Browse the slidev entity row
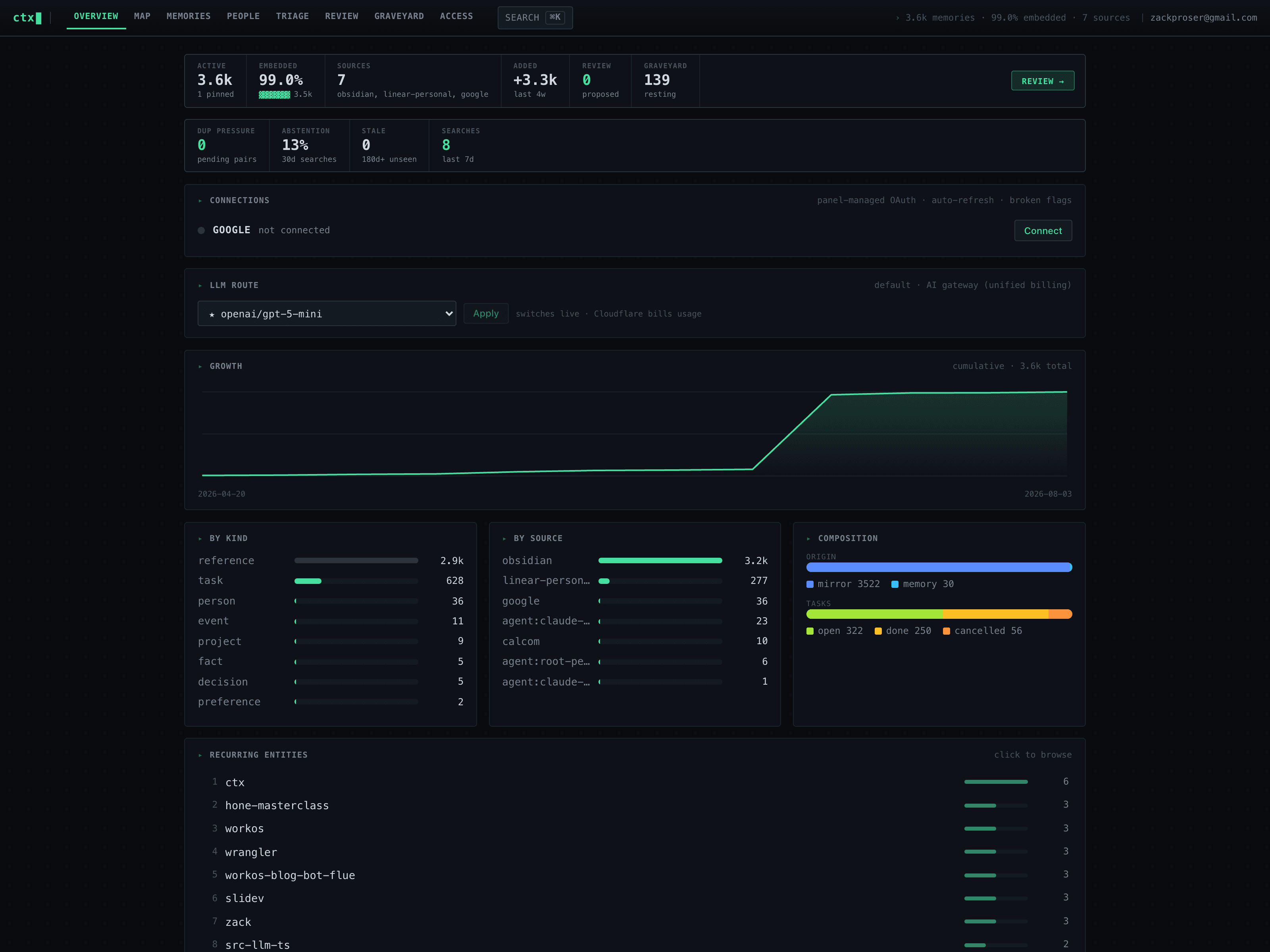This screenshot has width=1270, height=952. point(635,898)
